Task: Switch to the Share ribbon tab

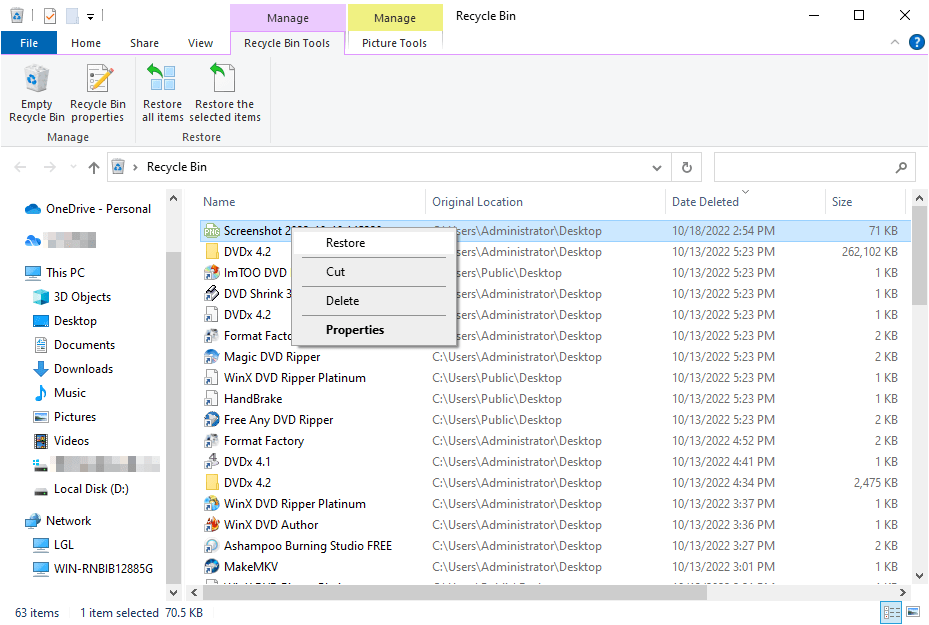Action: tap(145, 43)
